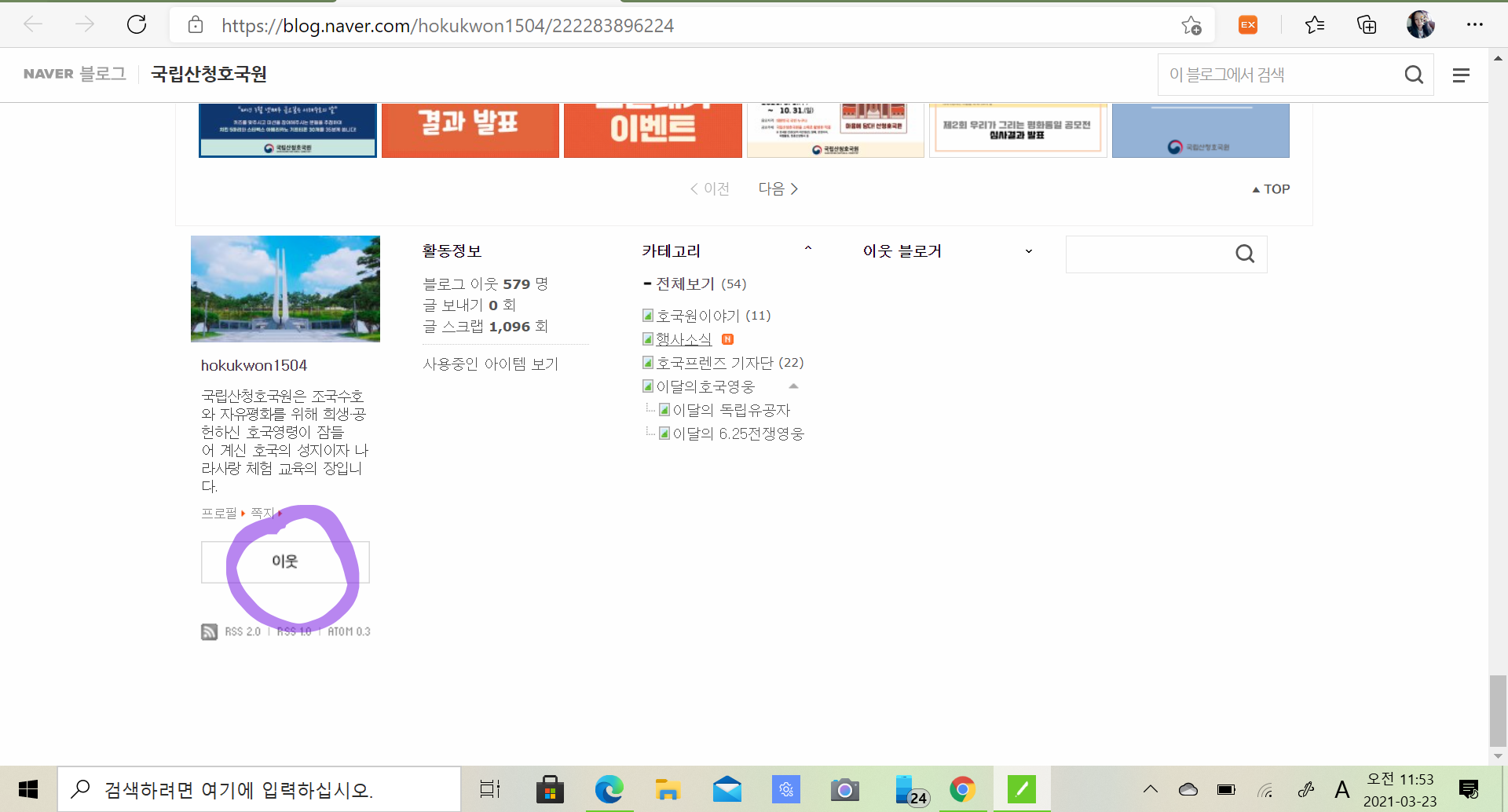This screenshot has height=812, width=1508.
Task: Open the orange EX extension icon
Action: pos(1247,25)
